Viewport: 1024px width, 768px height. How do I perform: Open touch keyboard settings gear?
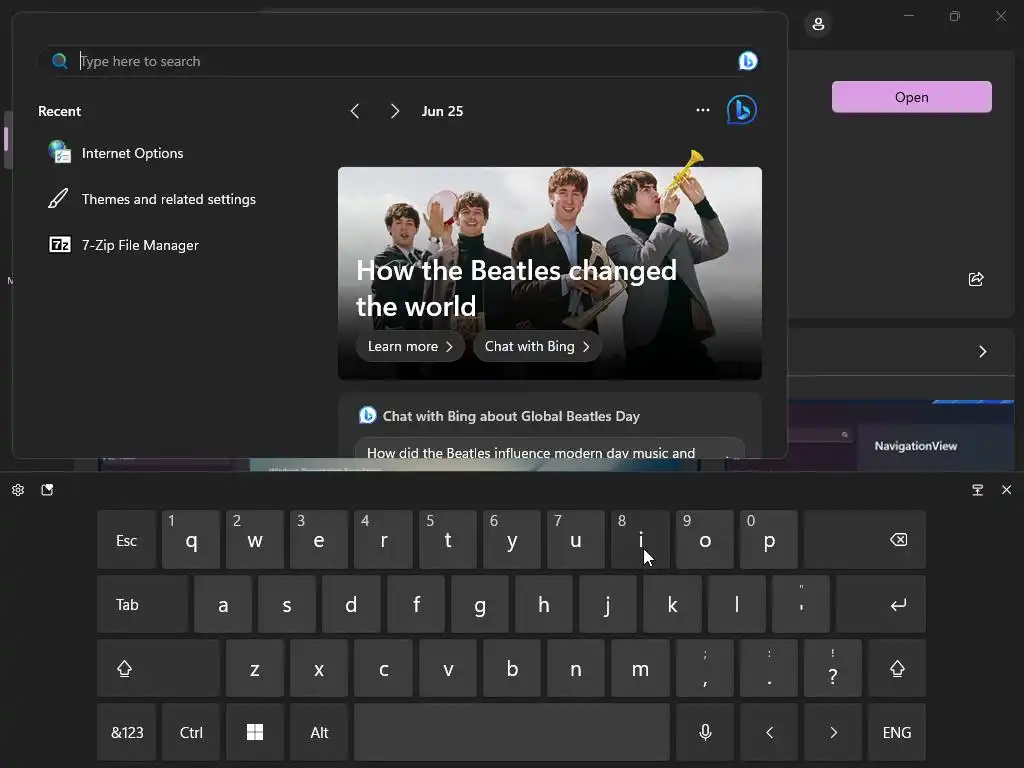click(x=18, y=490)
